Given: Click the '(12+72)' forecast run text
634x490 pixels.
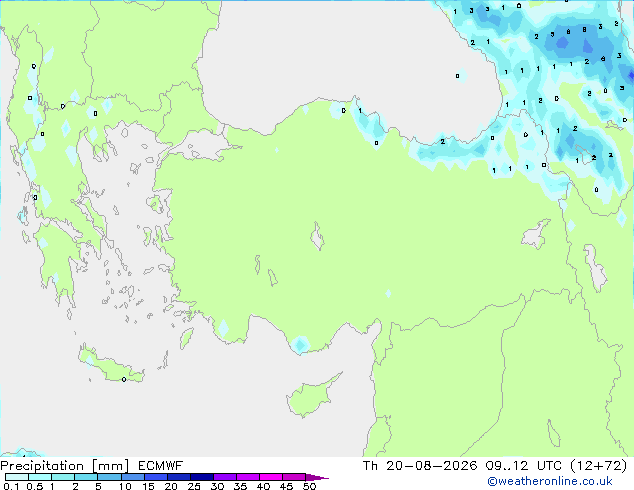Looking at the screenshot, I should click(x=598, y=466).
